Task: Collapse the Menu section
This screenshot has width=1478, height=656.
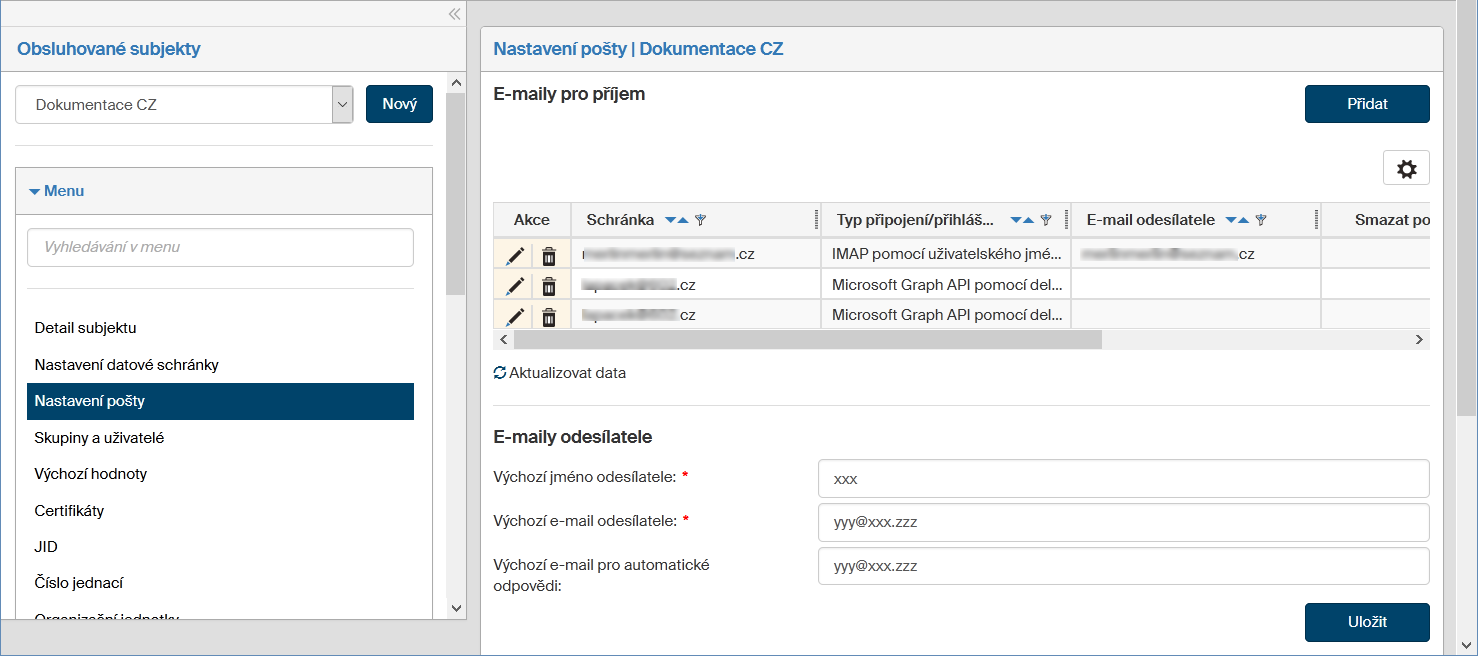Action: pyautogui.click(x=57, y=191)
